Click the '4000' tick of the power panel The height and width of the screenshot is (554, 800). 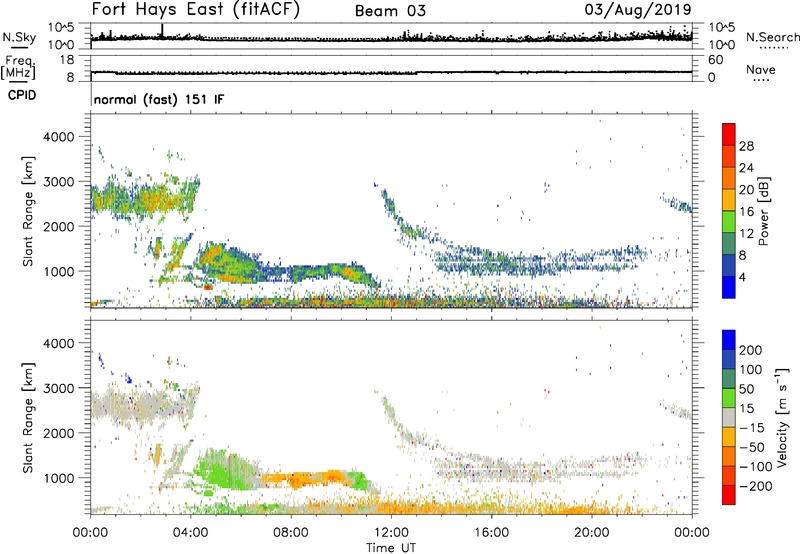click(x=59, y=137)
